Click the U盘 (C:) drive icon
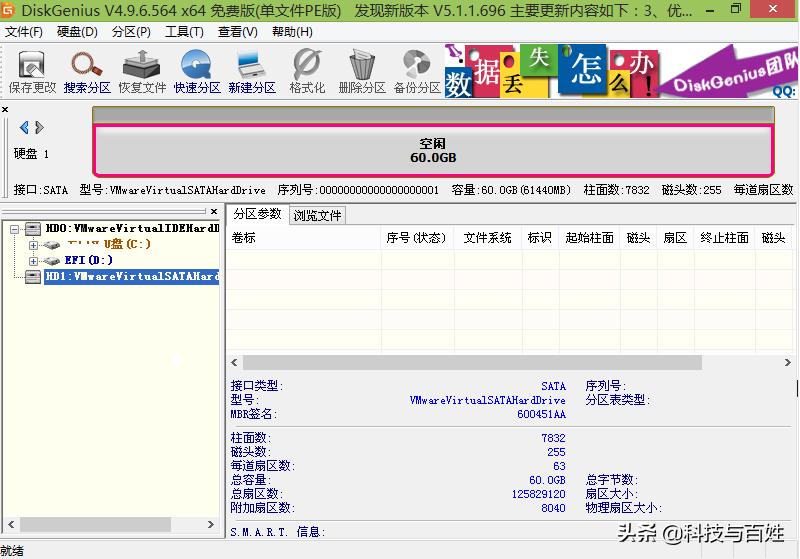The width and height of the screenshot is (800, 559). pyautogui.click(x=52, y=245)
